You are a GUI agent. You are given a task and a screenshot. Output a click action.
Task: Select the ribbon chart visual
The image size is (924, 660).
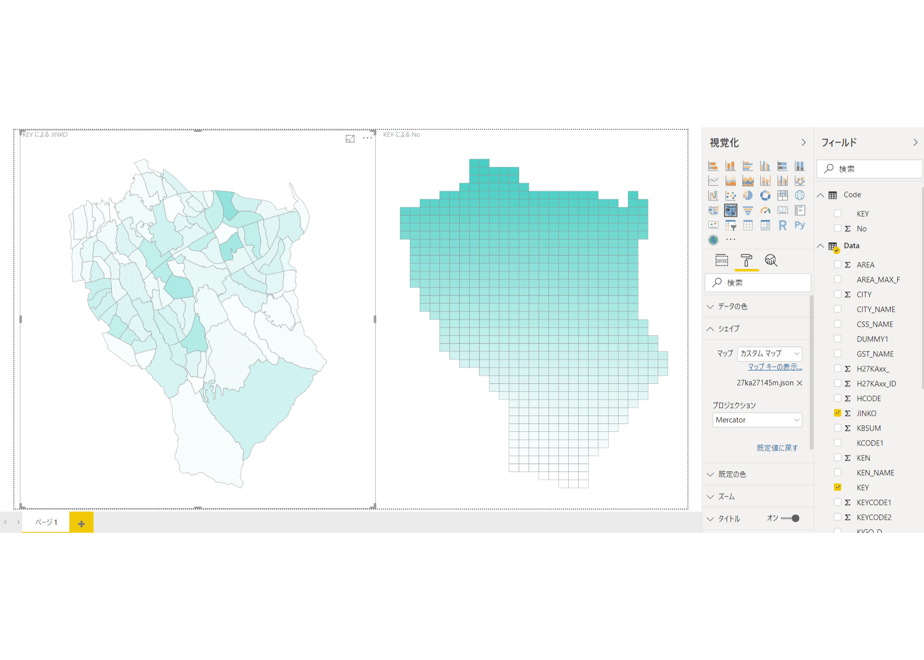800,181
